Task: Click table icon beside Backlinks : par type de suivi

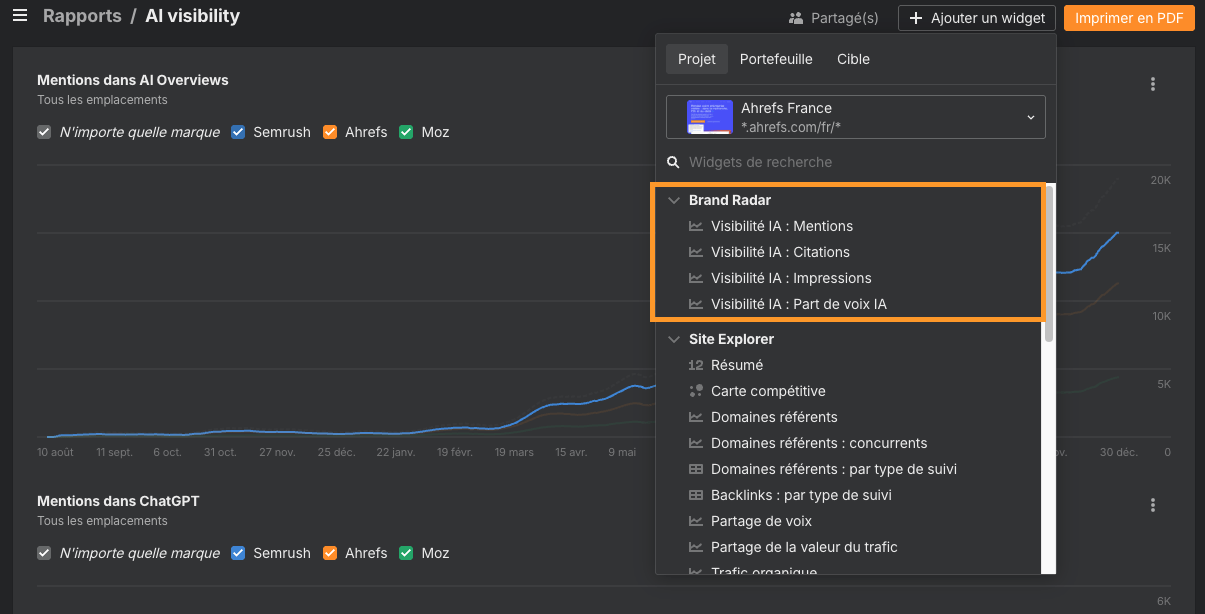Action: click(x=696, y=495)
